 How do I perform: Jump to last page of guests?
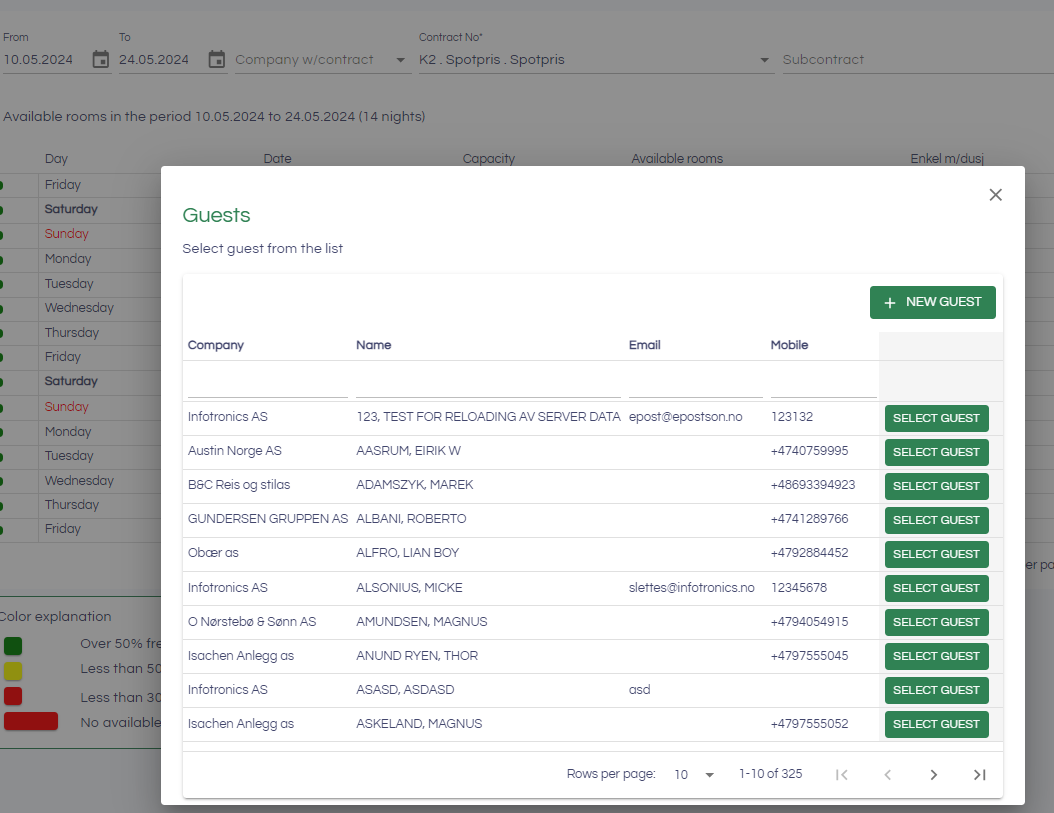click(979, 774)
